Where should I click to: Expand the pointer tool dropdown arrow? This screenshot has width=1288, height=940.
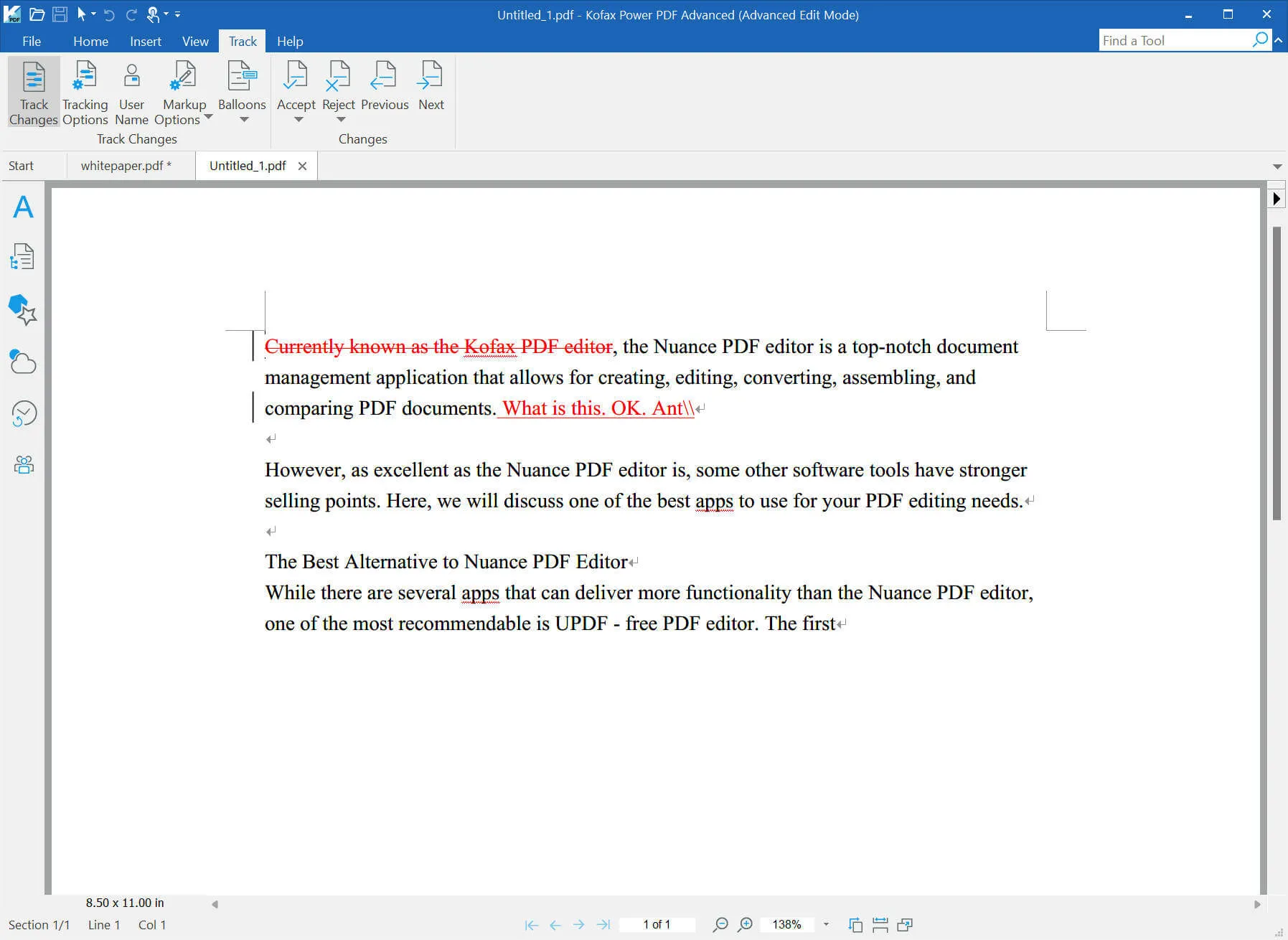point(93,14)
